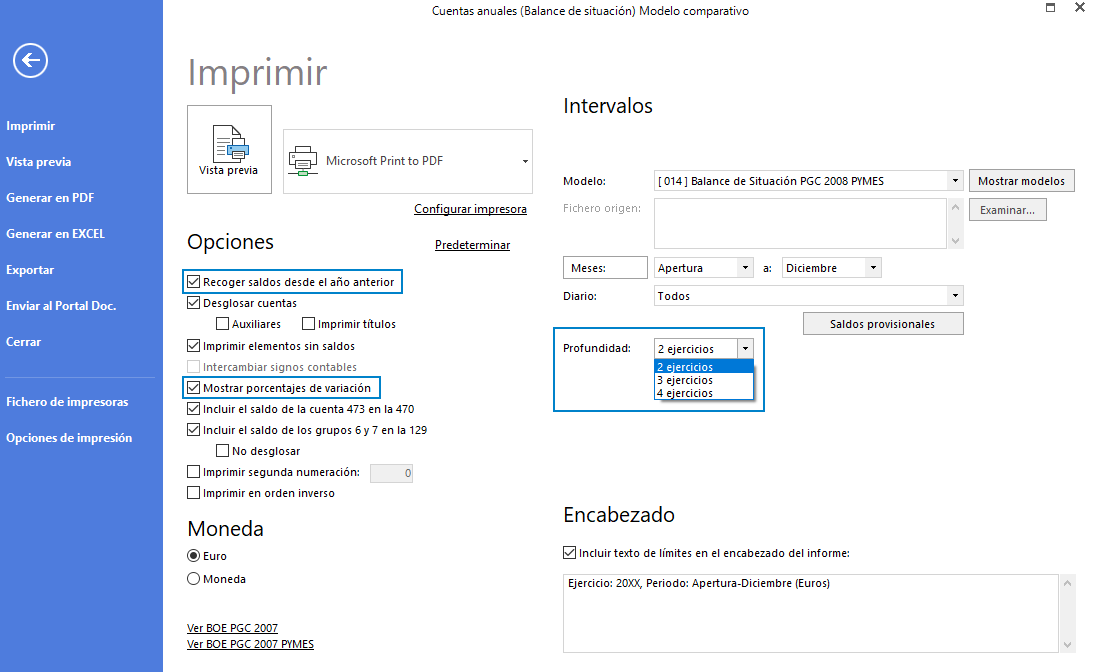
Task: Click the Predeterminar link
Action: click(x=472, y=245)
